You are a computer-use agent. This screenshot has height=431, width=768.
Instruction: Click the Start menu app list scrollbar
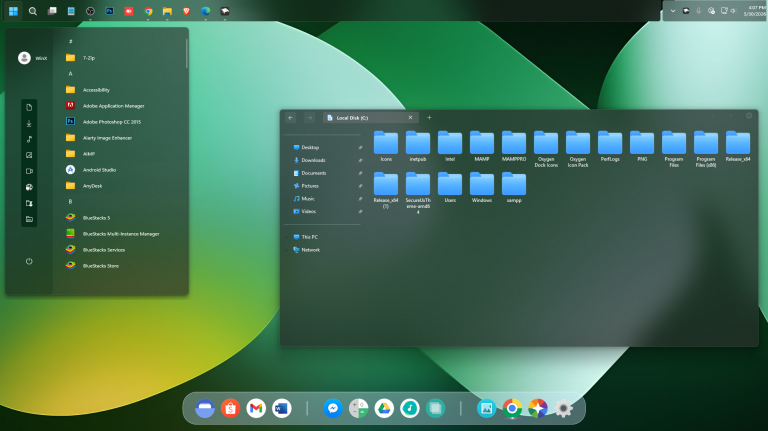[187, 53]
